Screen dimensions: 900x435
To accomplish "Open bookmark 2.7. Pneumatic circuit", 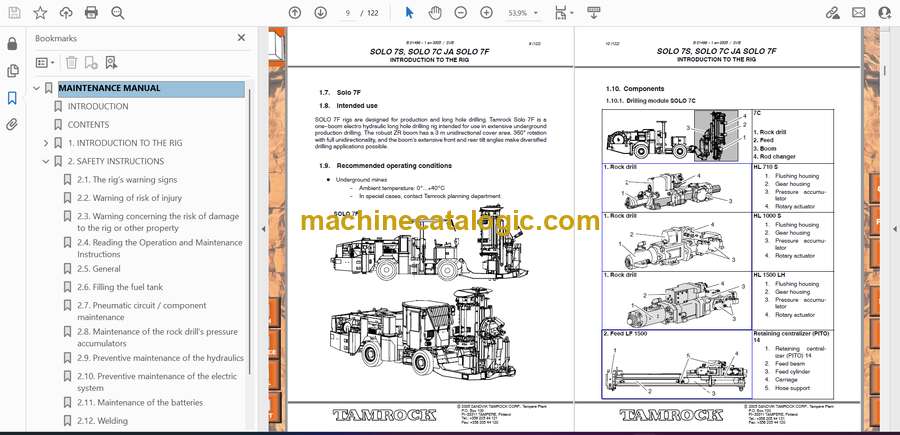I will [142, 311].
